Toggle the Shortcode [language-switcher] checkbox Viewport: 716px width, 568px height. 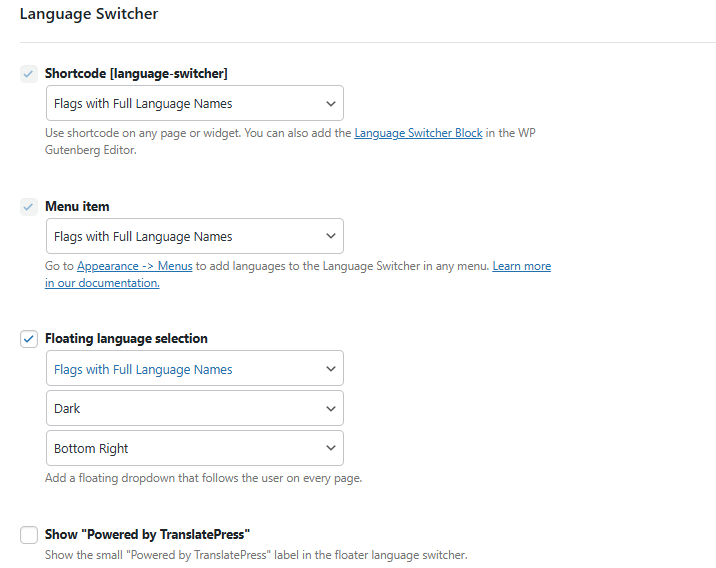29,74
